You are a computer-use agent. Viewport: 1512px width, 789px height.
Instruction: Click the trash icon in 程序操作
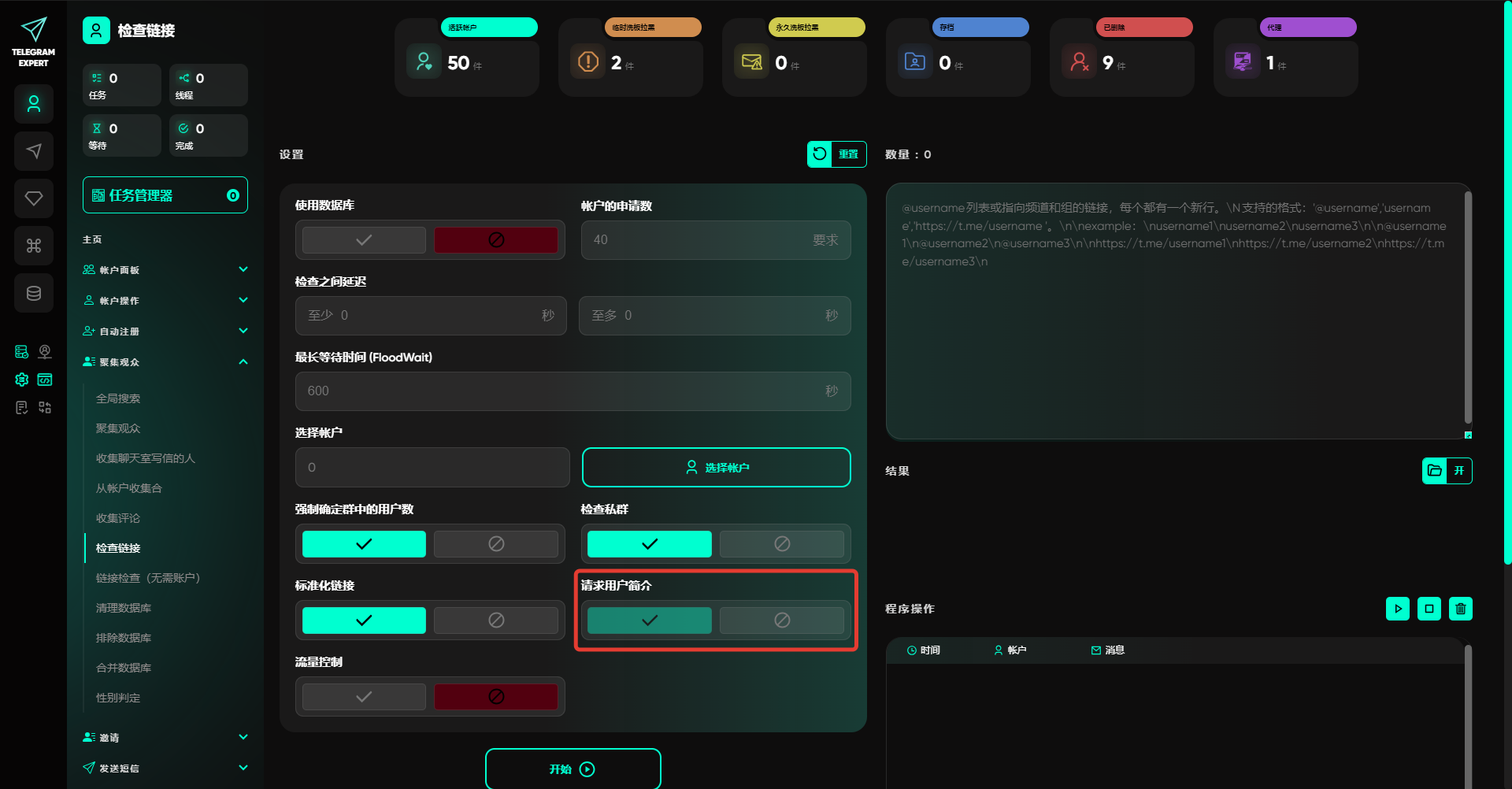[1460, 609]
